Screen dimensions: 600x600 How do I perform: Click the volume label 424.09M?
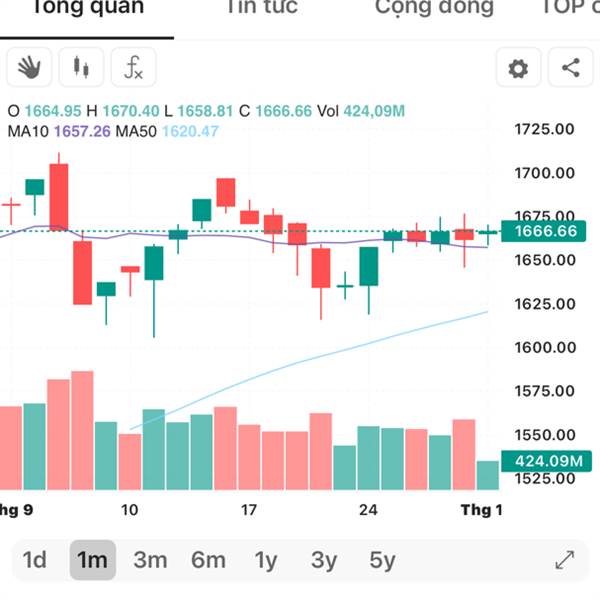[546, 461]
